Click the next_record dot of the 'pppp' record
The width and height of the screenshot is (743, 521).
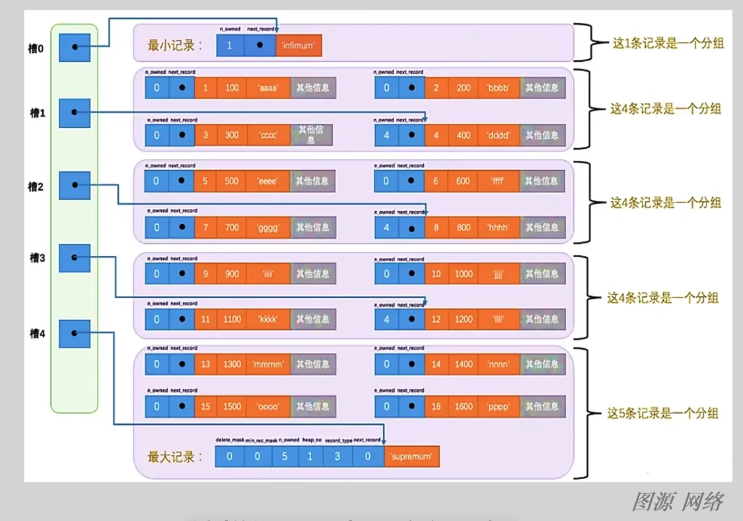(x=411, y=407)
